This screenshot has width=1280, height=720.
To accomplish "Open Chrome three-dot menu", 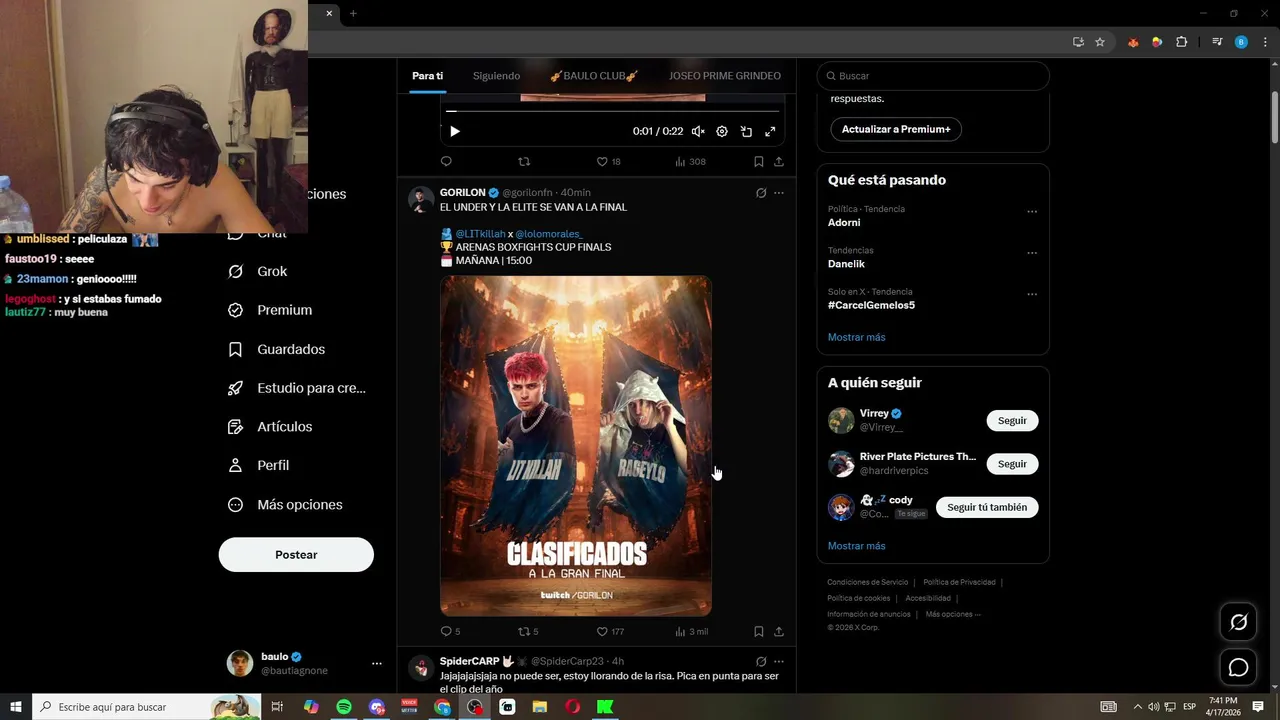I will 1265,42.
